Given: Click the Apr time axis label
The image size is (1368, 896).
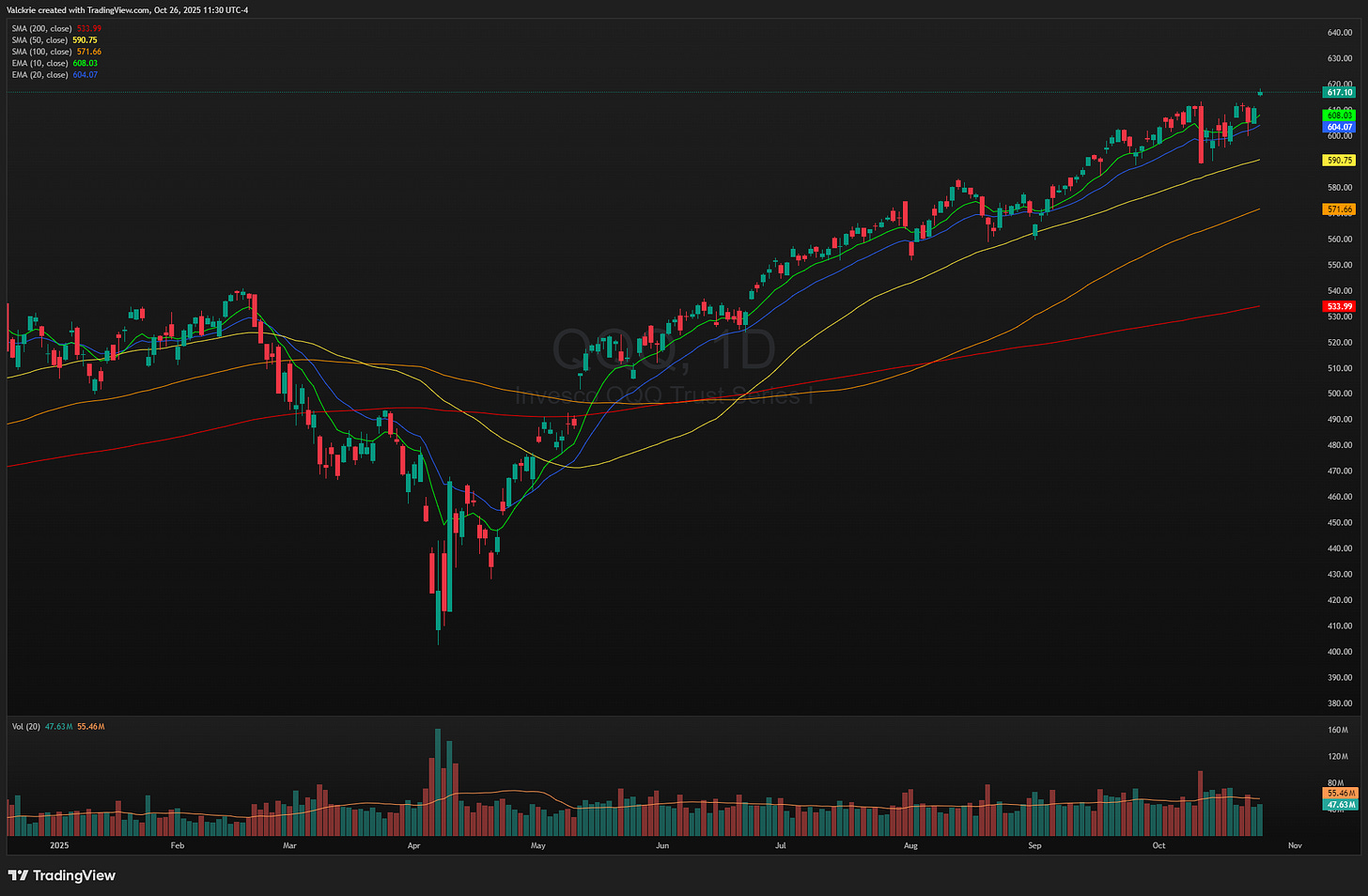Looking at the screenshot, I should tap(413, 845).
